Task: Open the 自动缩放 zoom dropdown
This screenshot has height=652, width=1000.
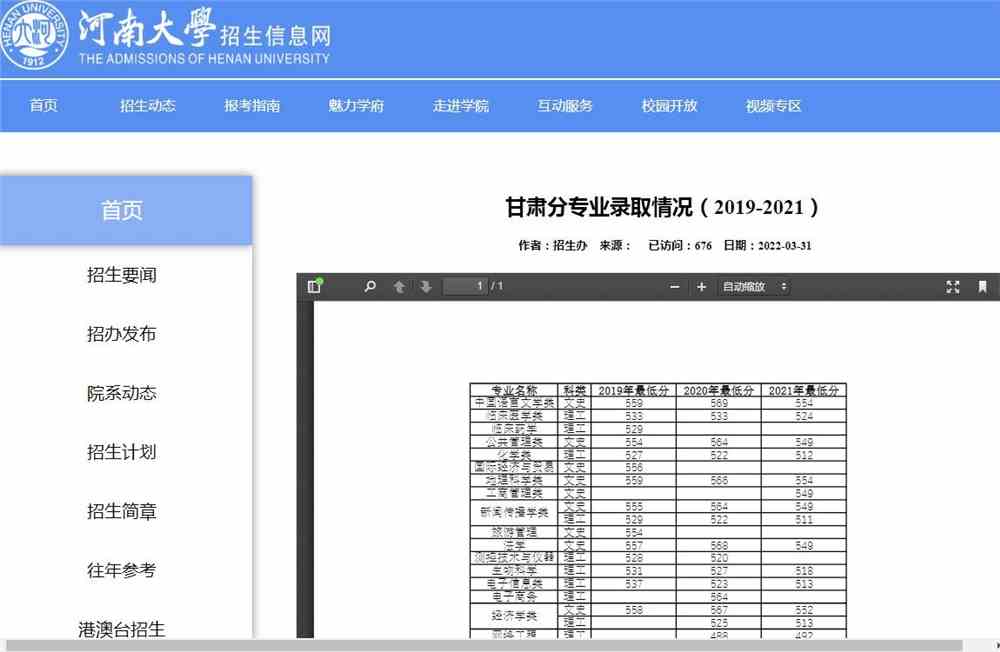Action: 754,287
